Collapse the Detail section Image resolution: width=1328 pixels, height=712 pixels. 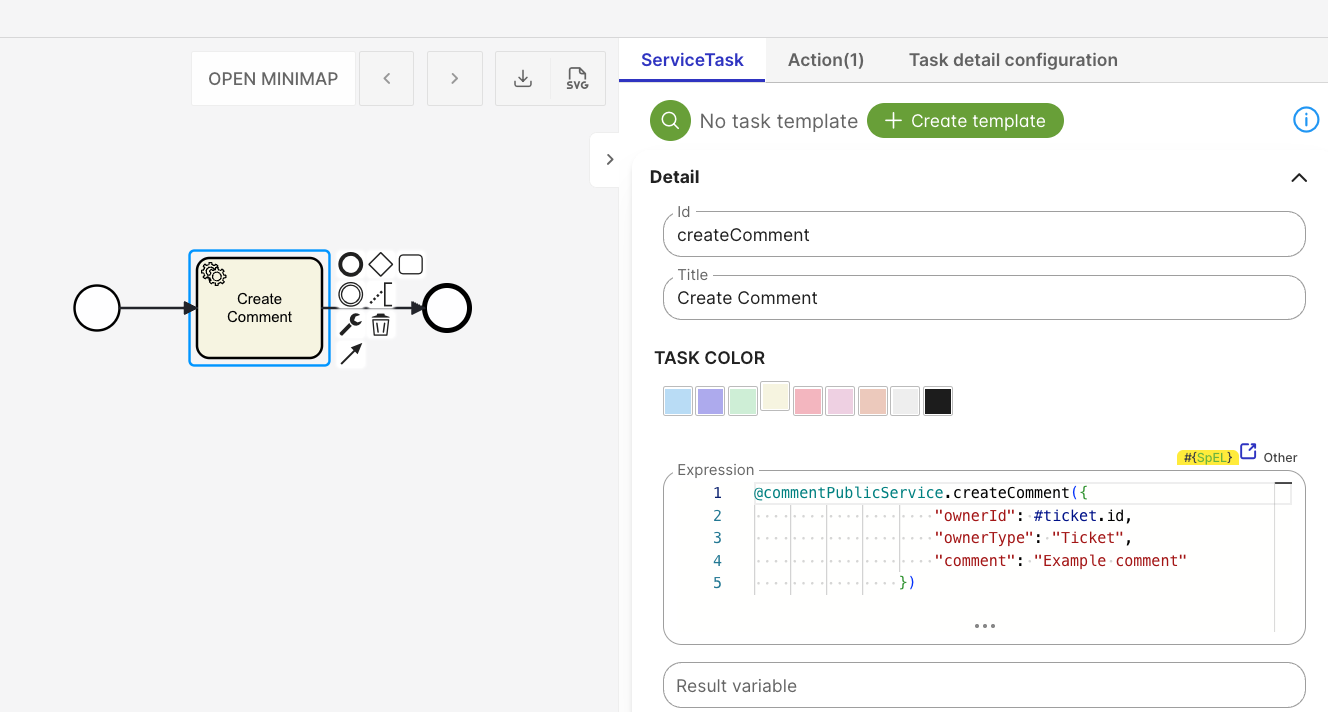pos(1298,178)
